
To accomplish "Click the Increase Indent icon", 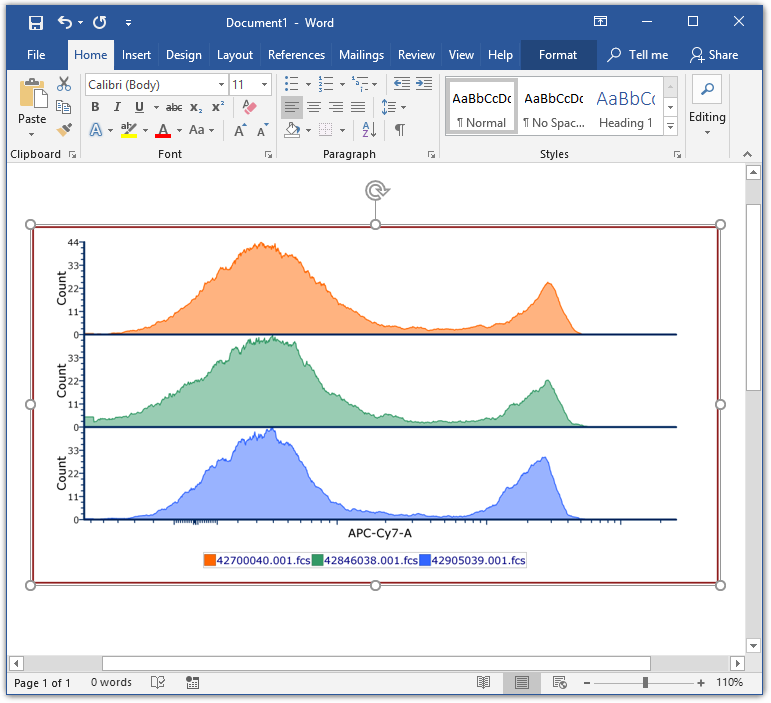I will (424, 84).
